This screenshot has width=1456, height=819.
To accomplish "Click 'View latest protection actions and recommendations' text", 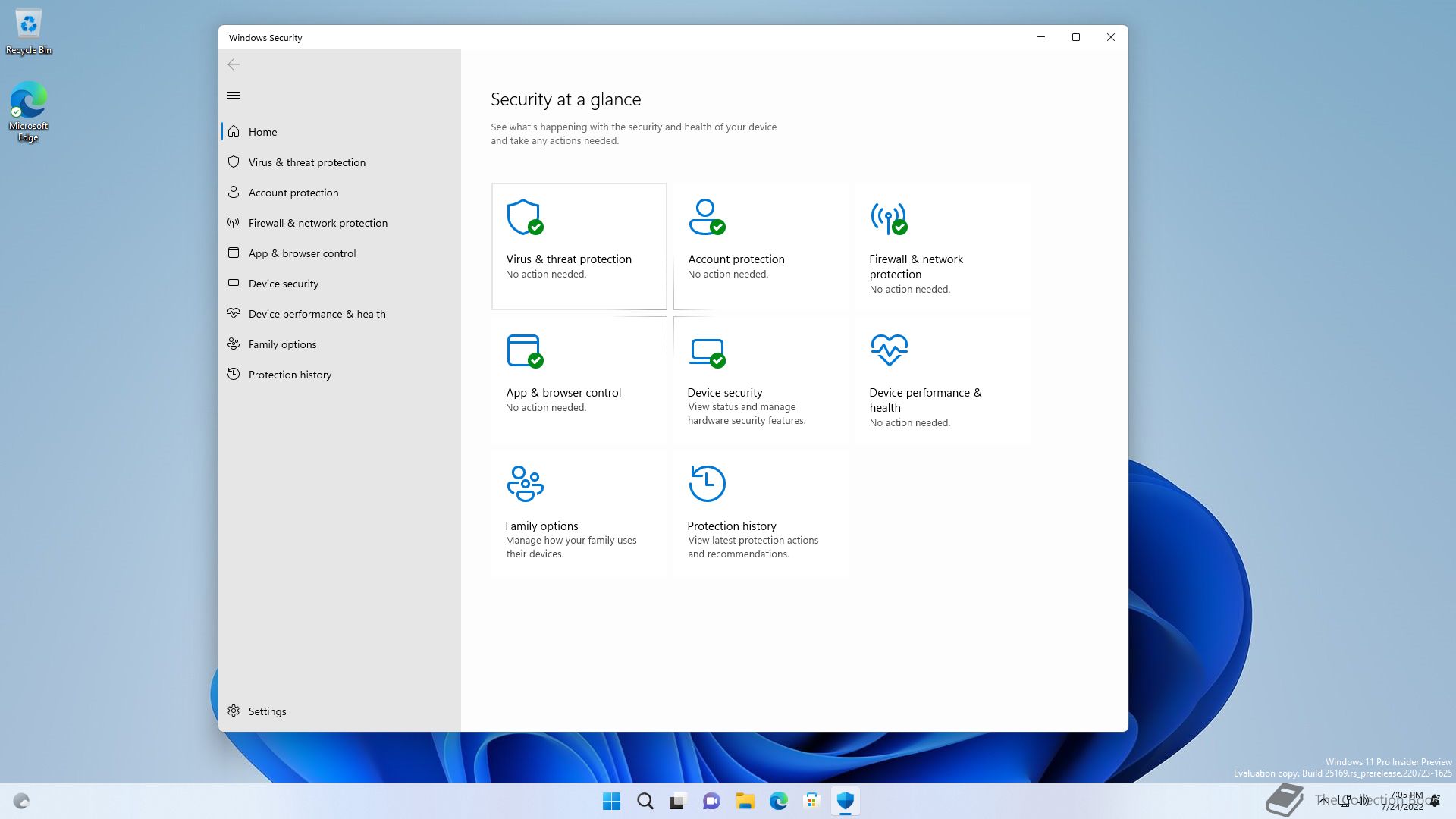I will click(753, 547).
